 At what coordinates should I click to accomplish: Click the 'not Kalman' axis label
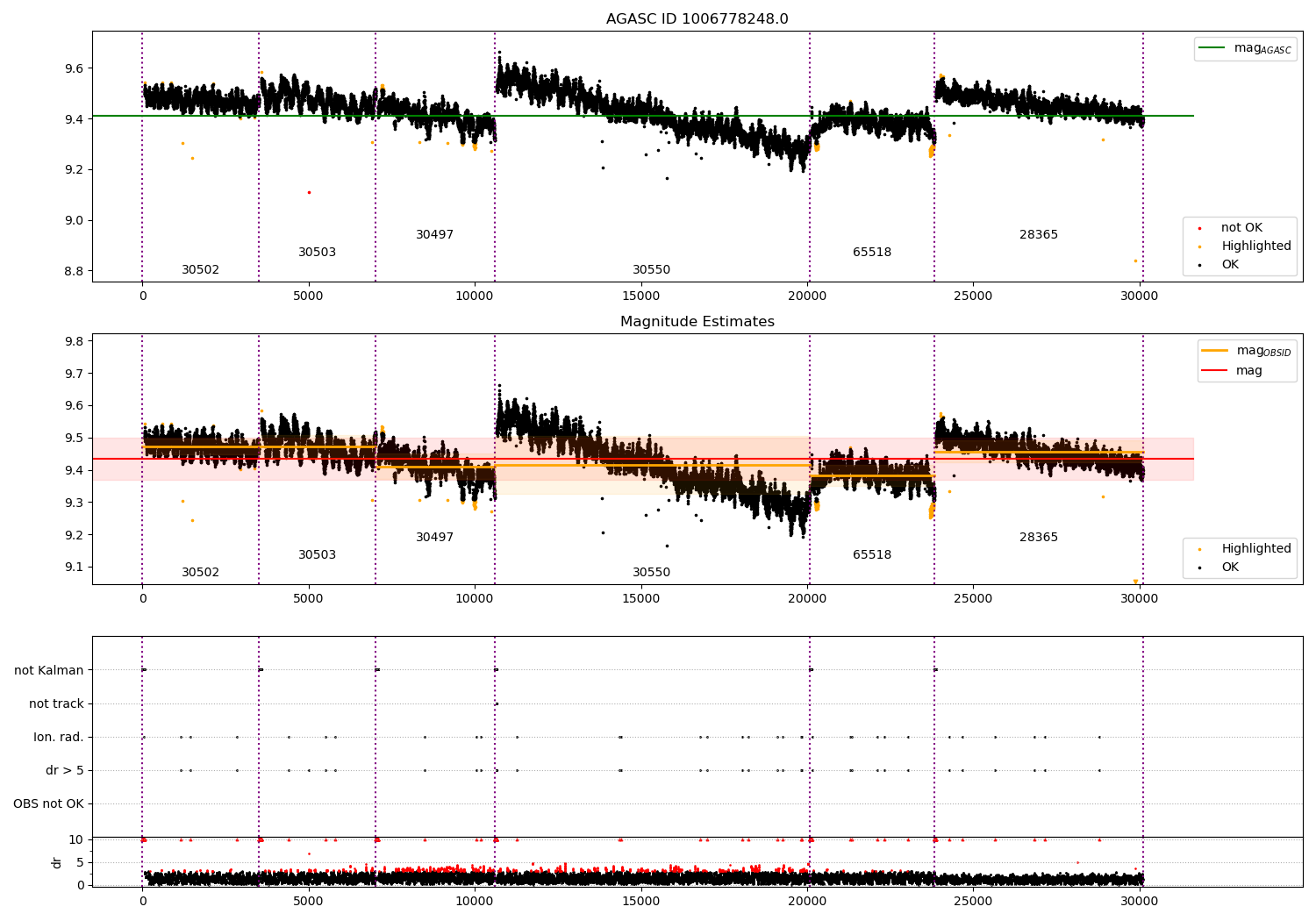pos(49,671)
